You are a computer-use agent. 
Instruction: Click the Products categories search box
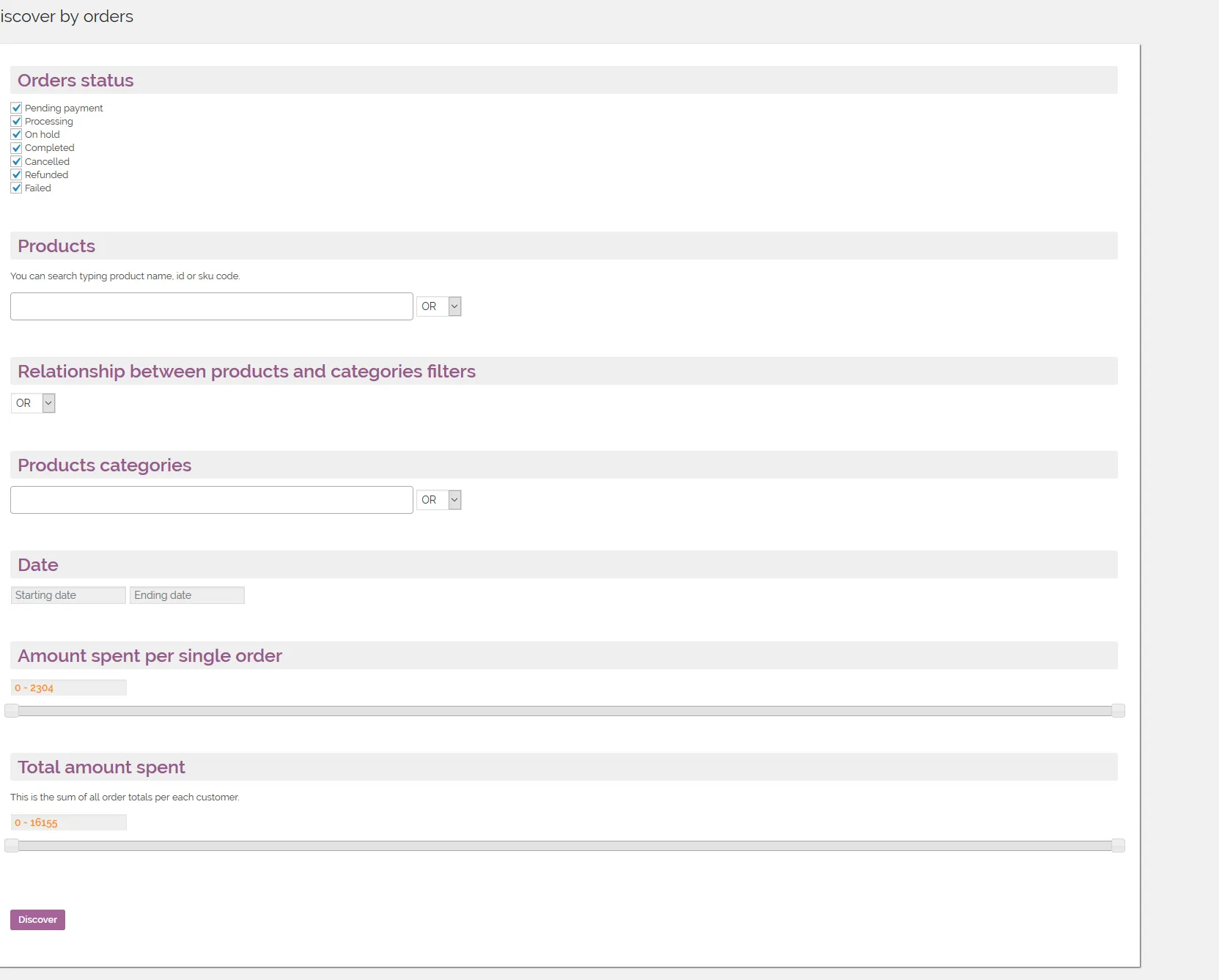pos(211,499)
